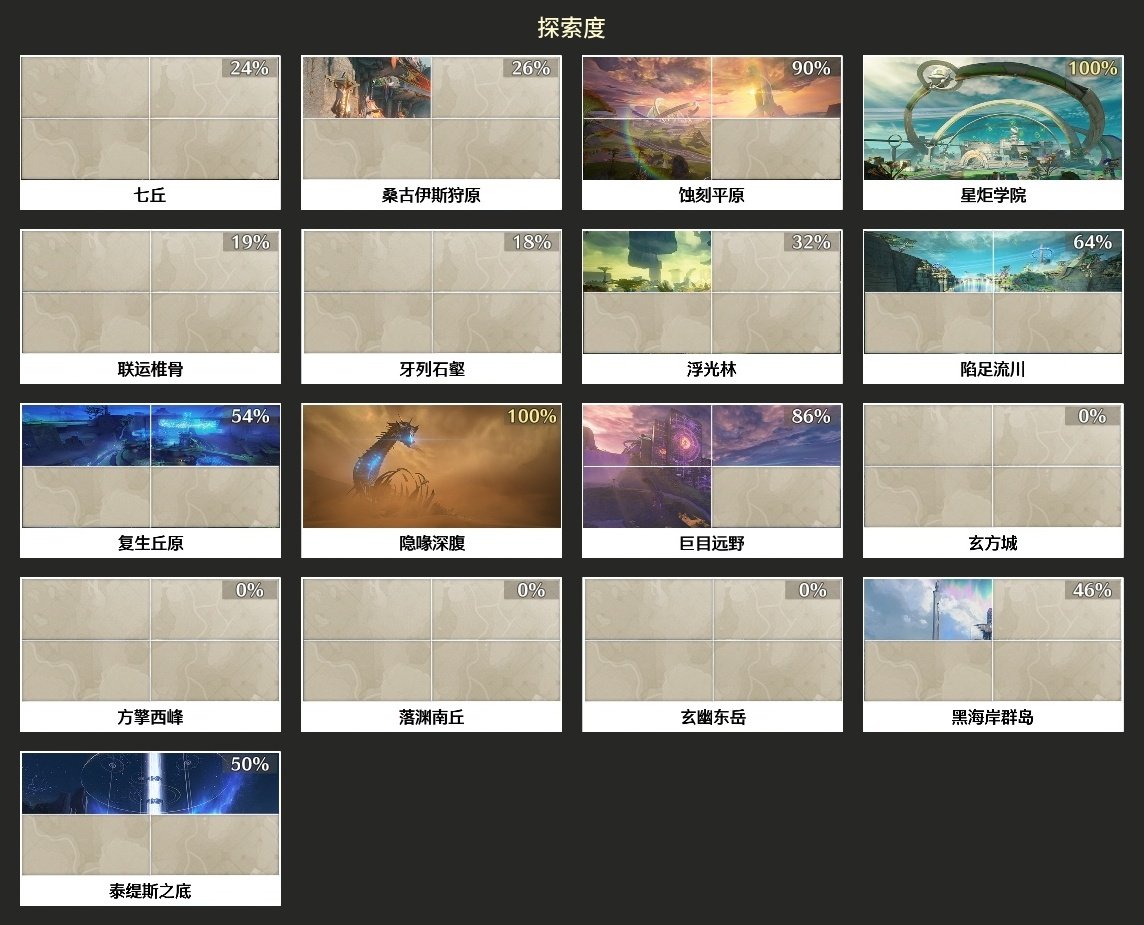The width and height of the screenshot is (1144, 925).
Task: Select the 蚀刻平原 scenery thumbnail
Action: pyautogui.click(x=712, y=118)
